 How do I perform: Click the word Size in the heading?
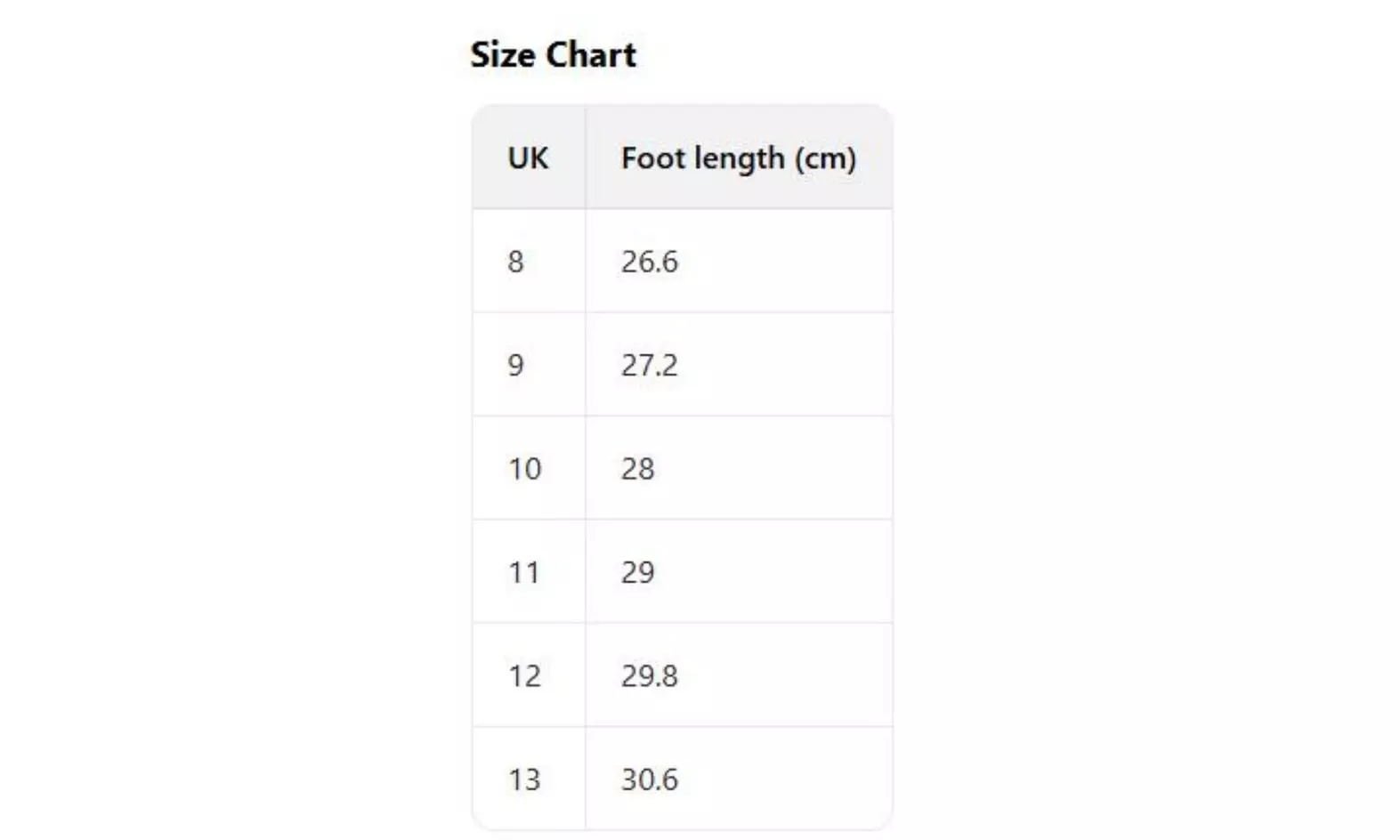(x=502, y=55)
